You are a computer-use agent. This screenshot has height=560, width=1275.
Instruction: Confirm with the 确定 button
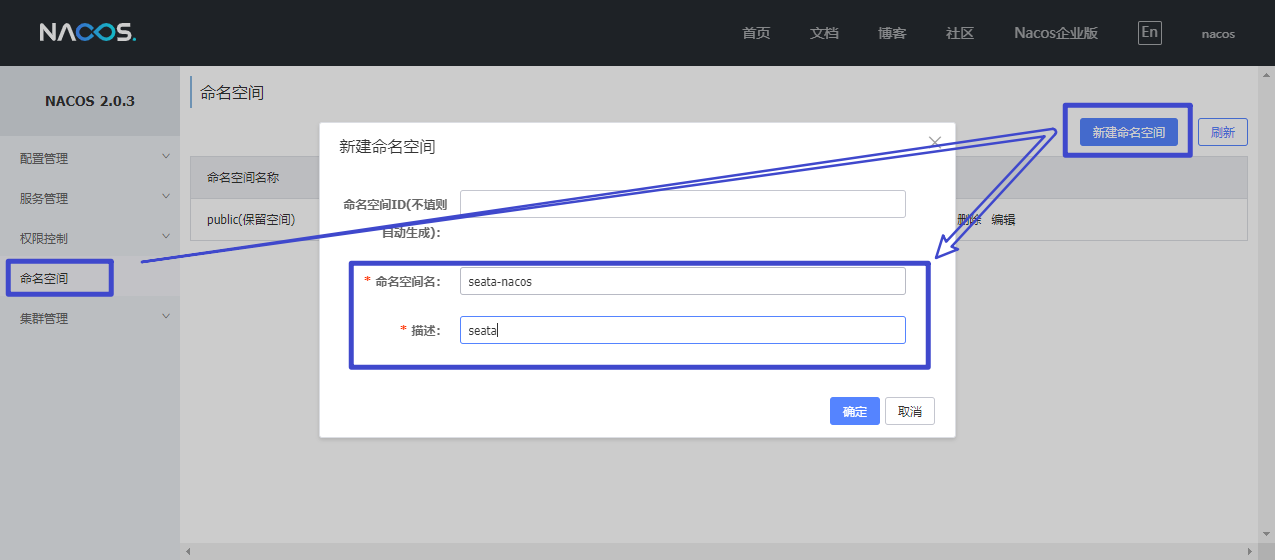854,411
